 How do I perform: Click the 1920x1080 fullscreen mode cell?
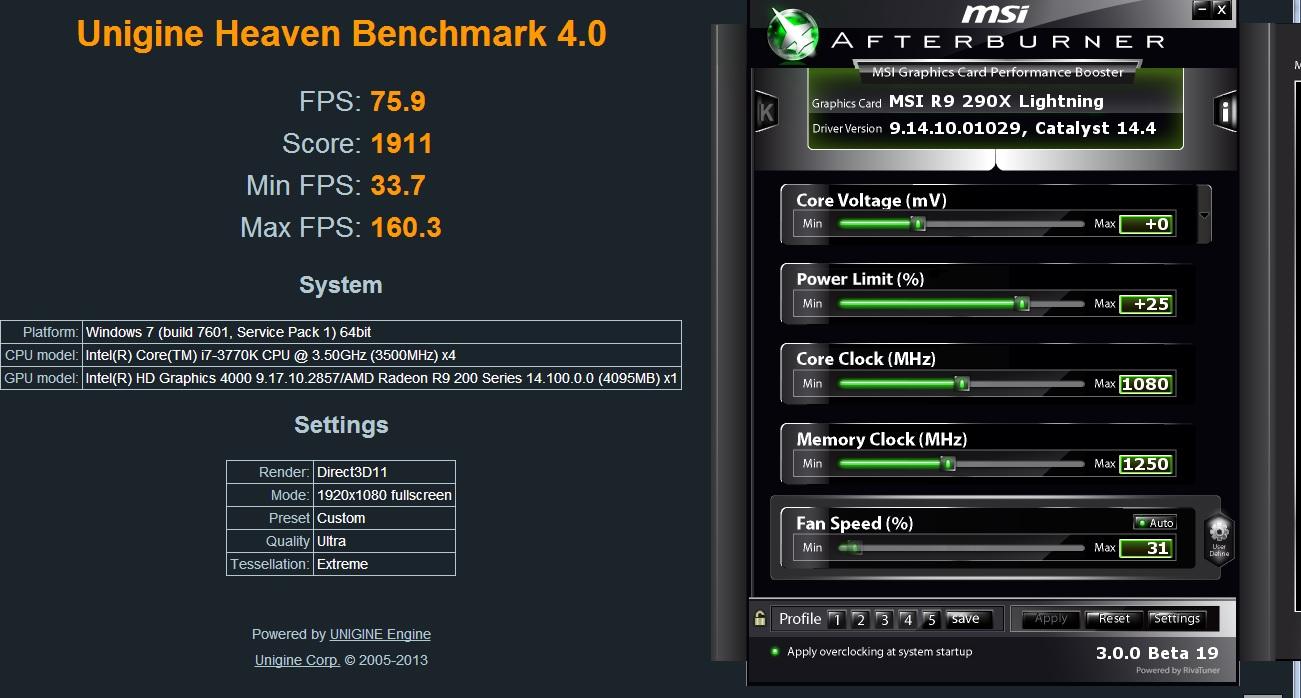(385, 495)
